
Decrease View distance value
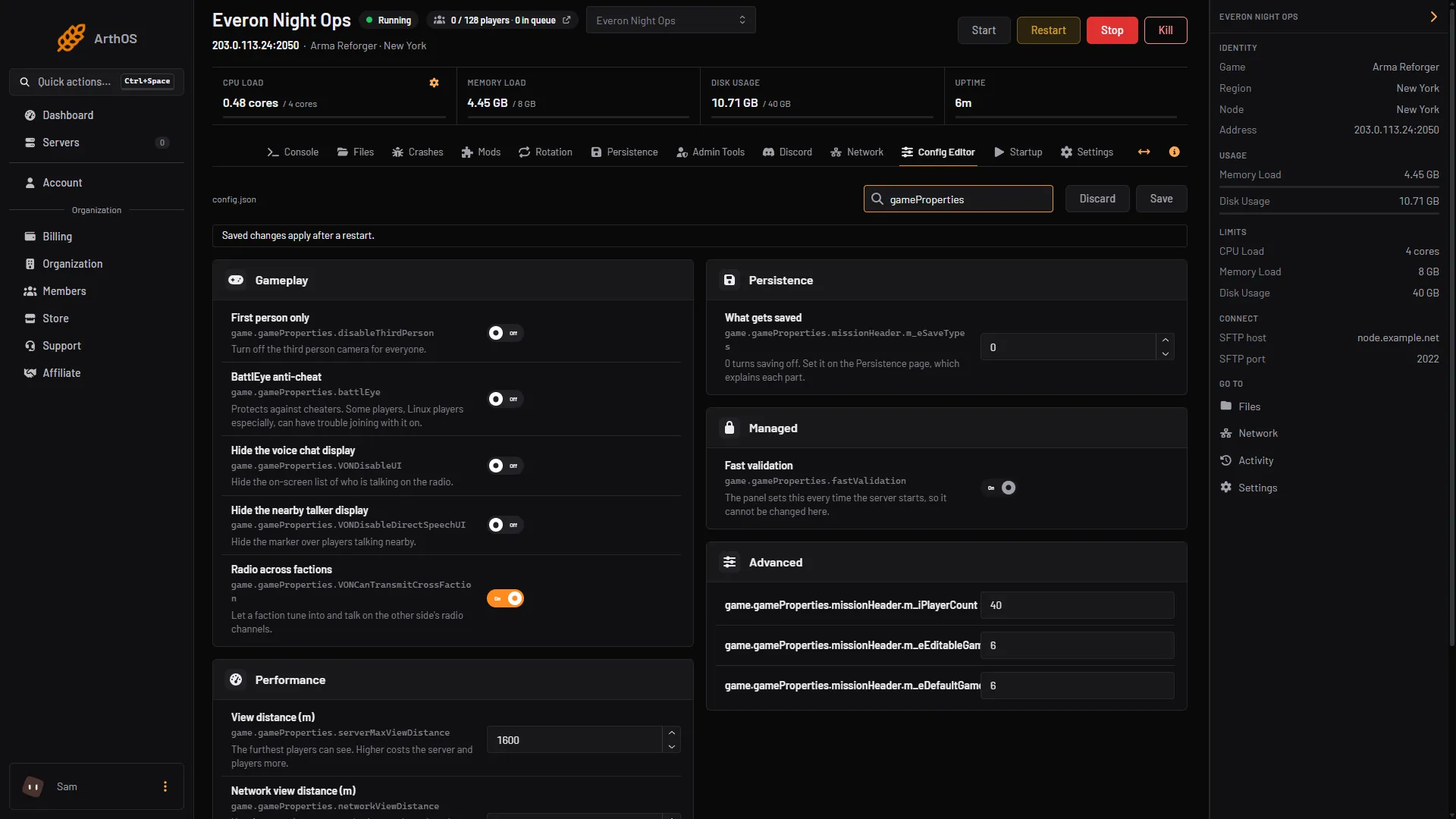[672, 747]
